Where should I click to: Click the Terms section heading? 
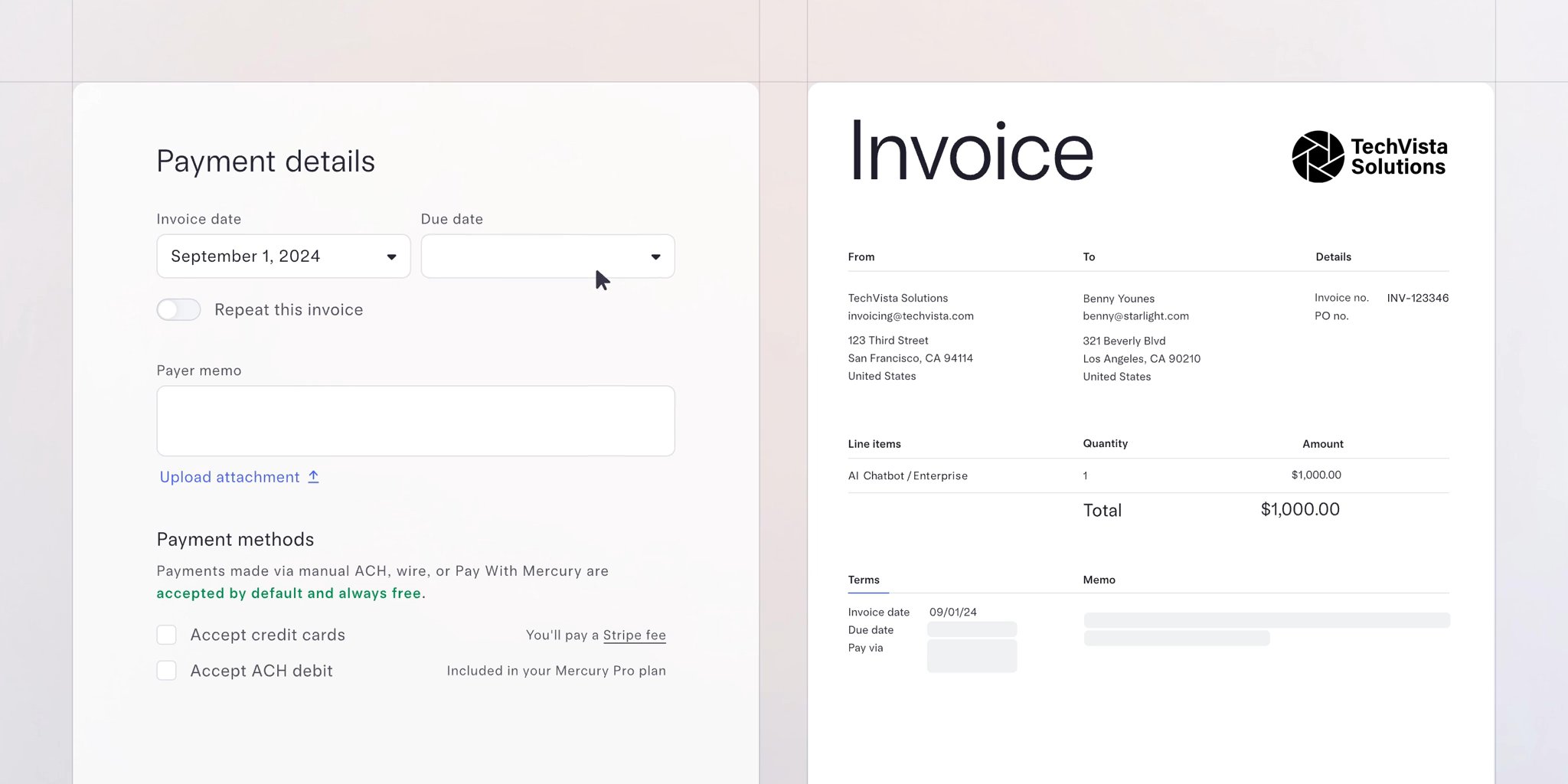coord(864,580)
